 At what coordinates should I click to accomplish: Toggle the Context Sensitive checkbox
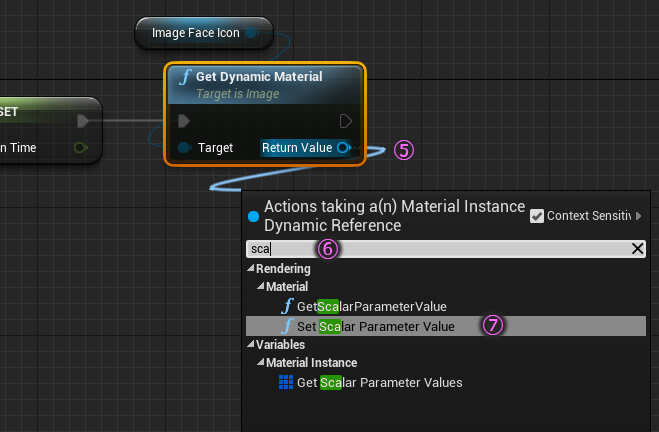pos(537,216)
